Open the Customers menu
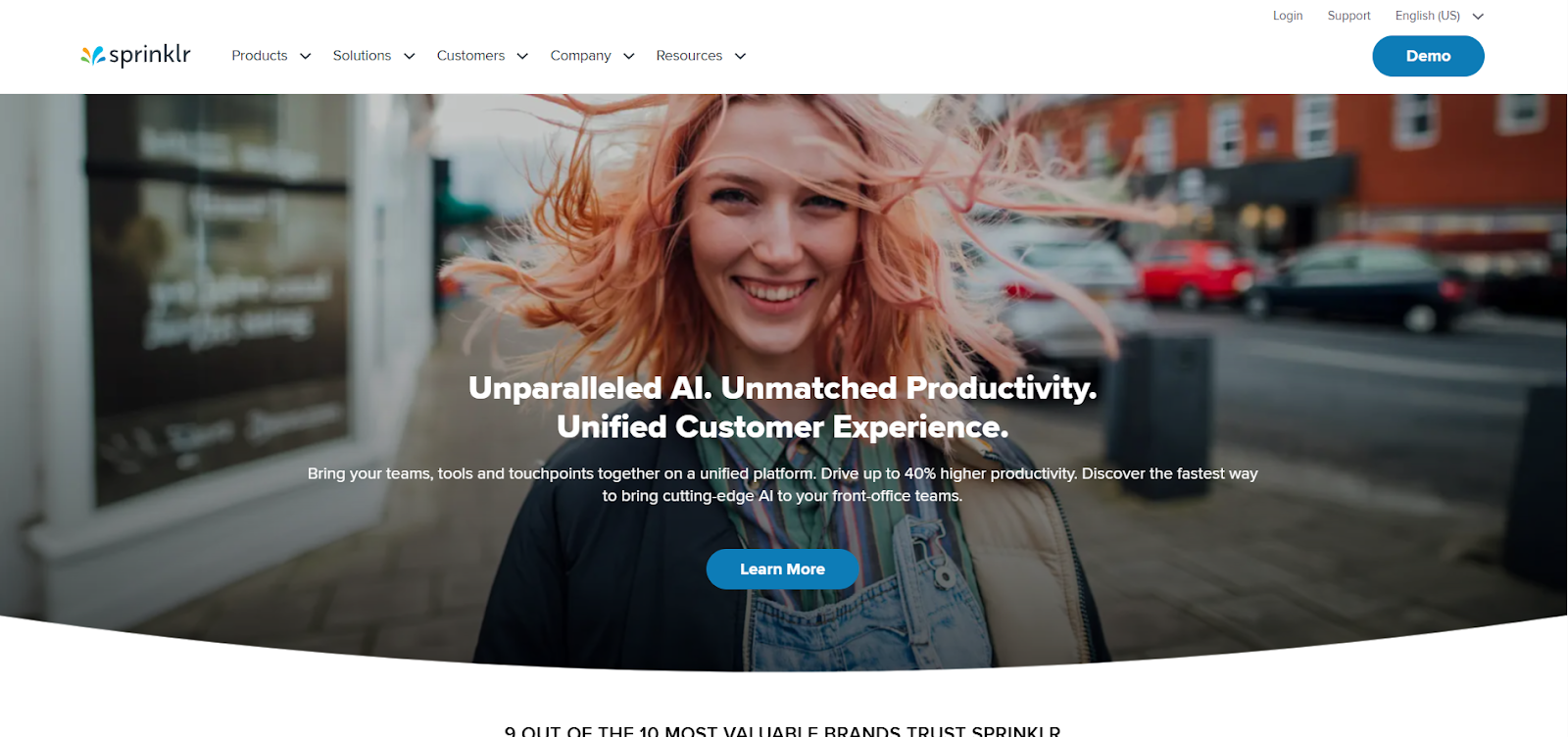 pyautogui.click(x=470, y=56)
